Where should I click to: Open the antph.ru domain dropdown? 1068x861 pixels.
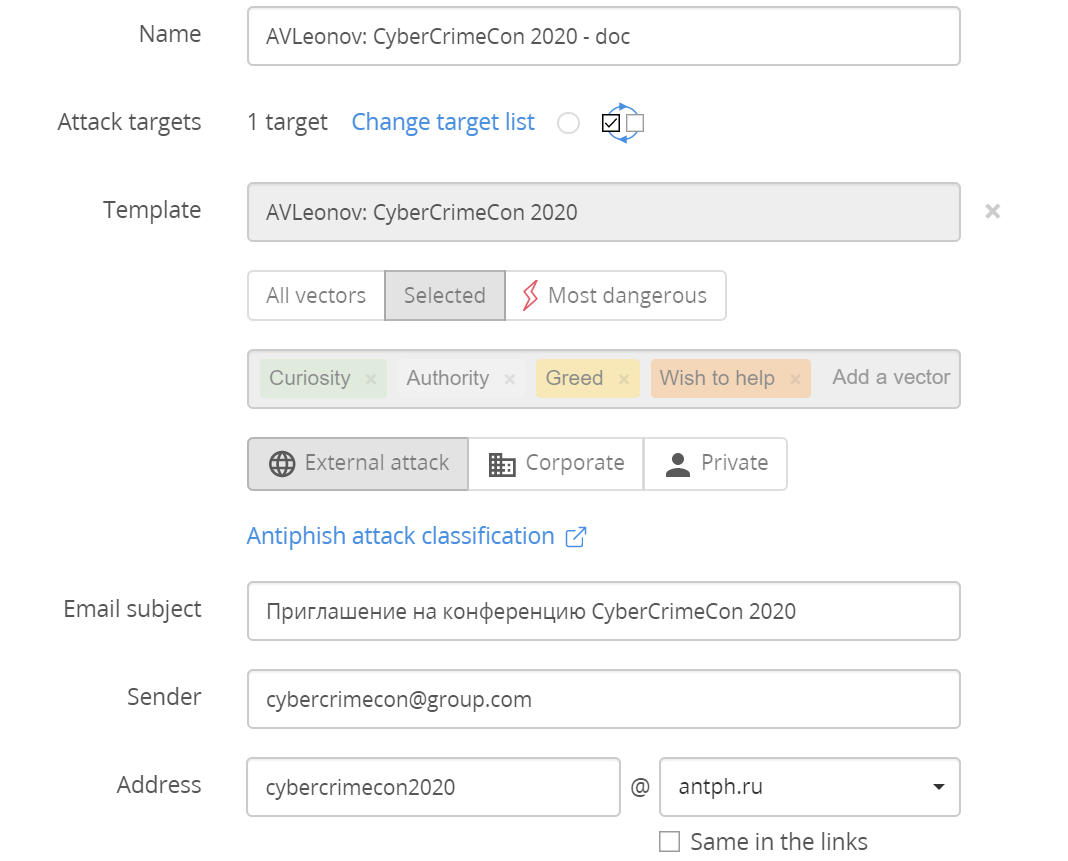tap(810, 787)
